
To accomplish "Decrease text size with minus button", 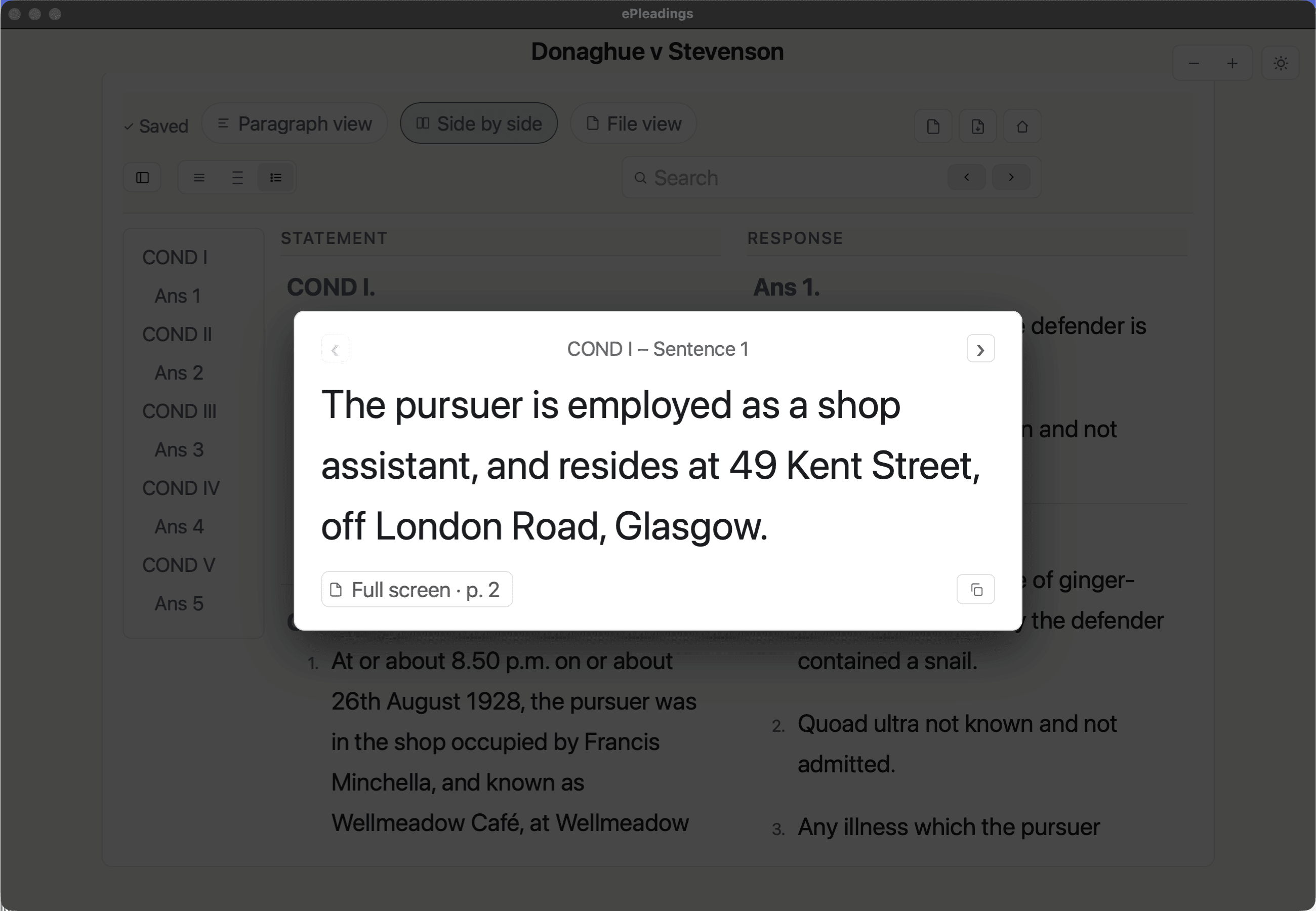I will pos(1194,63).
